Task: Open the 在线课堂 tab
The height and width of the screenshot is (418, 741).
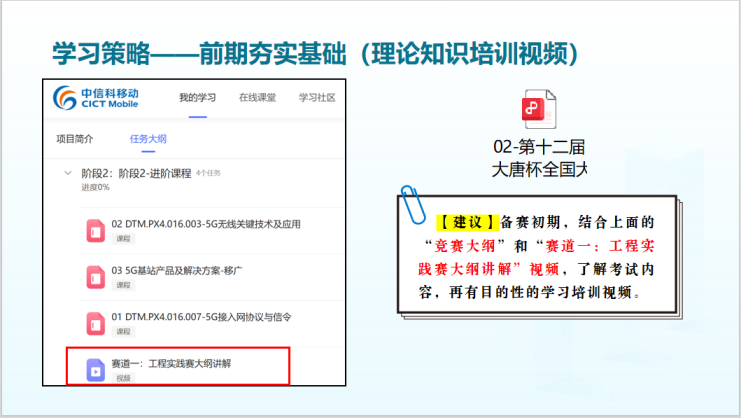Action: [x=257, y=98]
